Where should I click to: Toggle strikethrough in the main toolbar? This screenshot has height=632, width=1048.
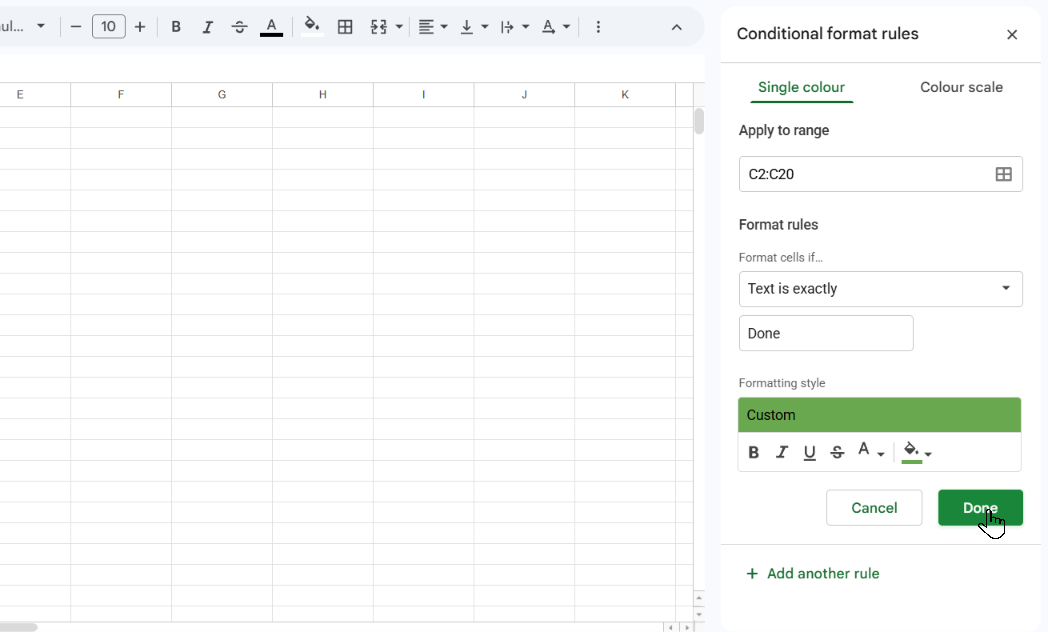click(239, 27)
